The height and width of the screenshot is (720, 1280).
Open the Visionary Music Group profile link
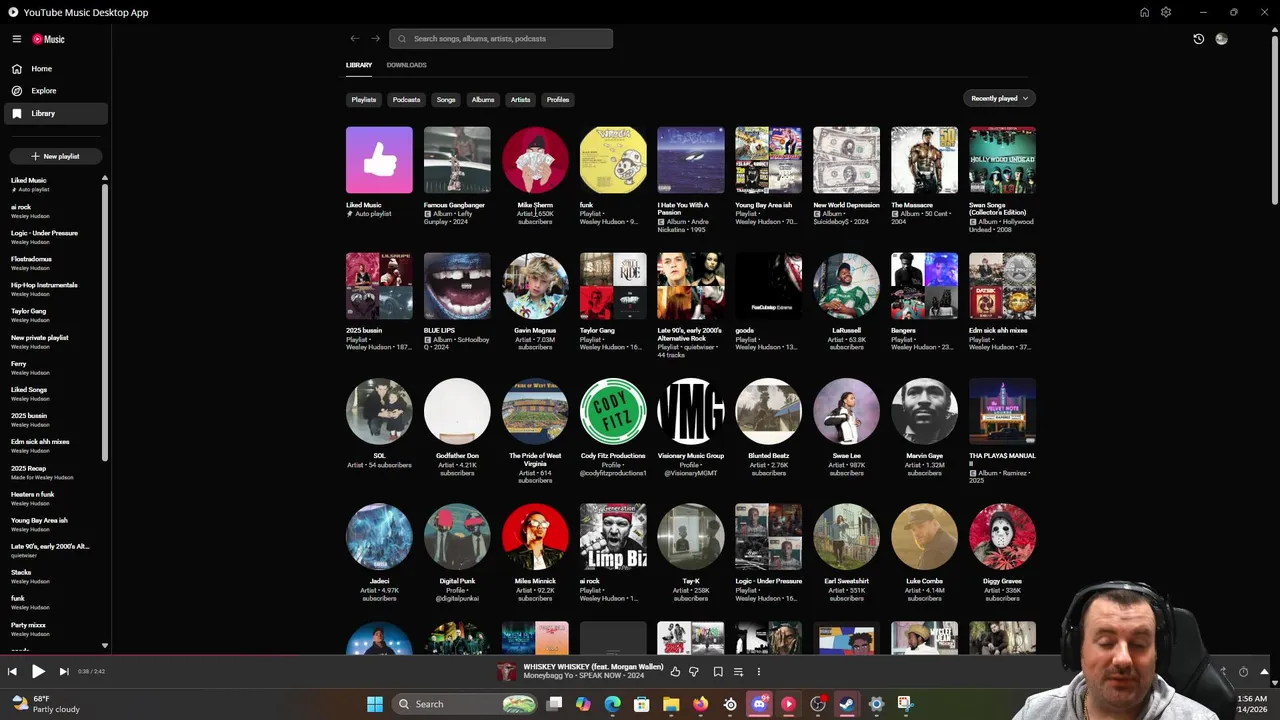(x=691, y=456)
